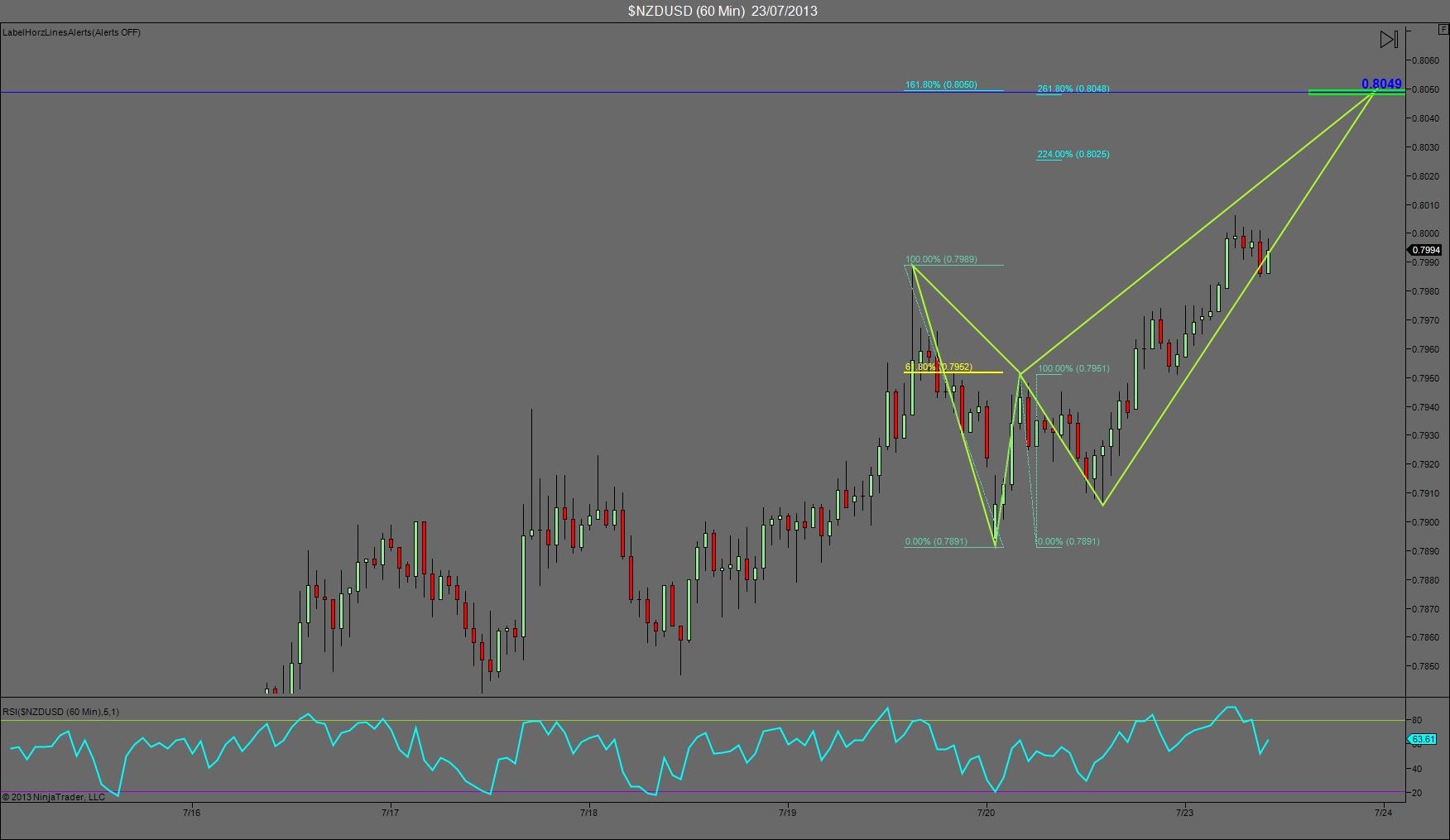Screen dimensions: 1450x840
Task: Click the 7/16 date on time axis
Action: pyautogui.click(x=191, y=813)
